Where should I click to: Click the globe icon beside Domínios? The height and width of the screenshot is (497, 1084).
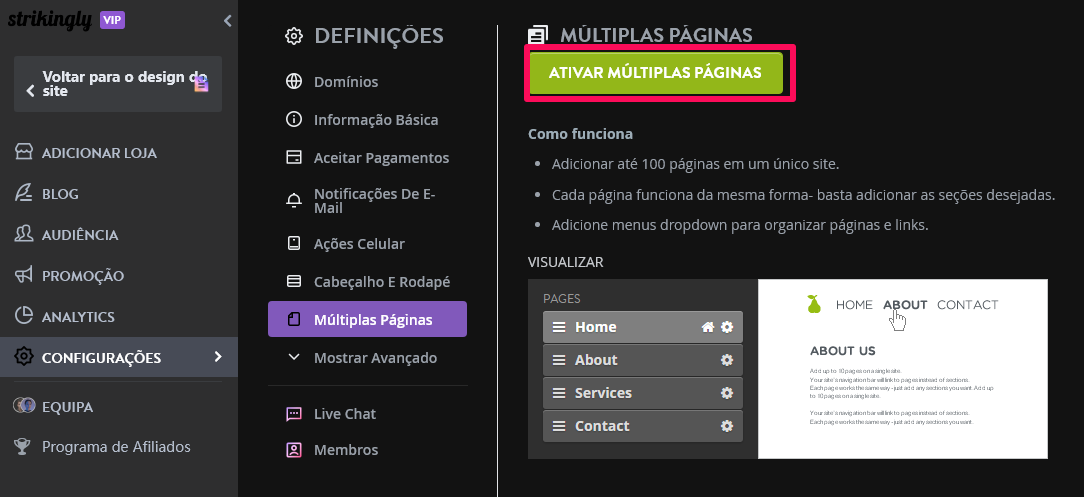point(294,82)
